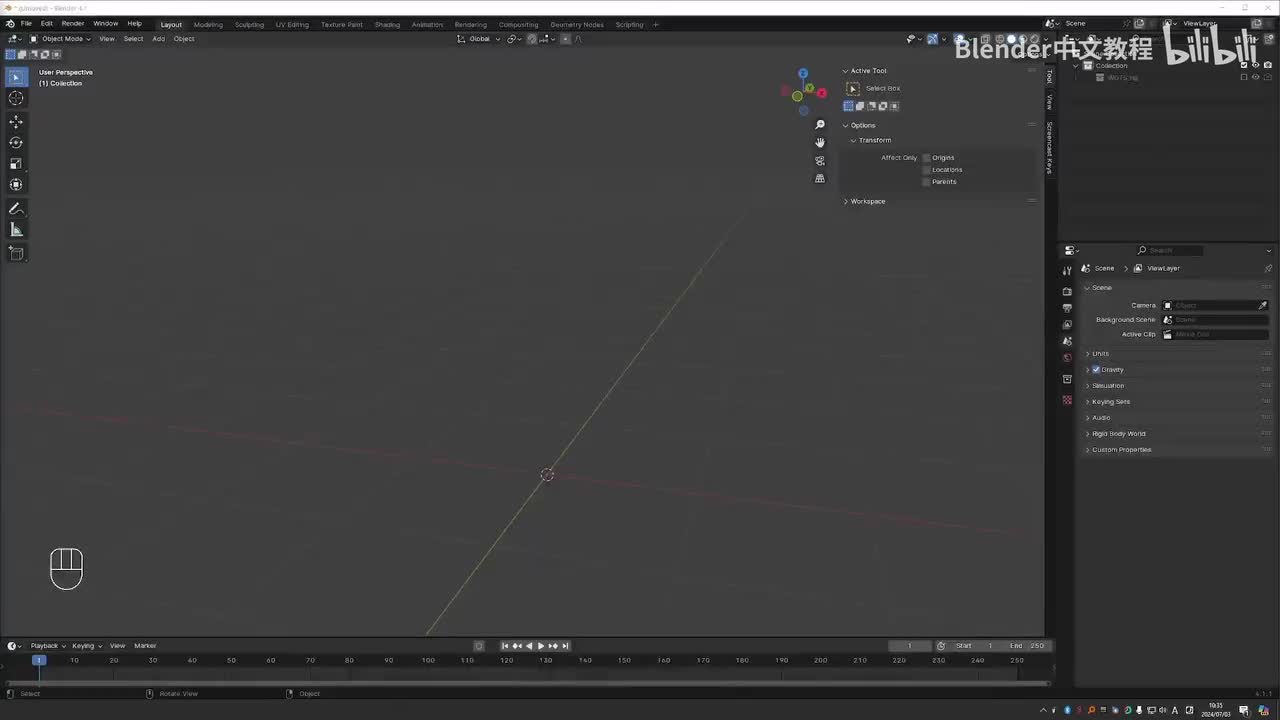Open the World properties tab icon
1280x720 pixels.
[x=1067, y=357]
